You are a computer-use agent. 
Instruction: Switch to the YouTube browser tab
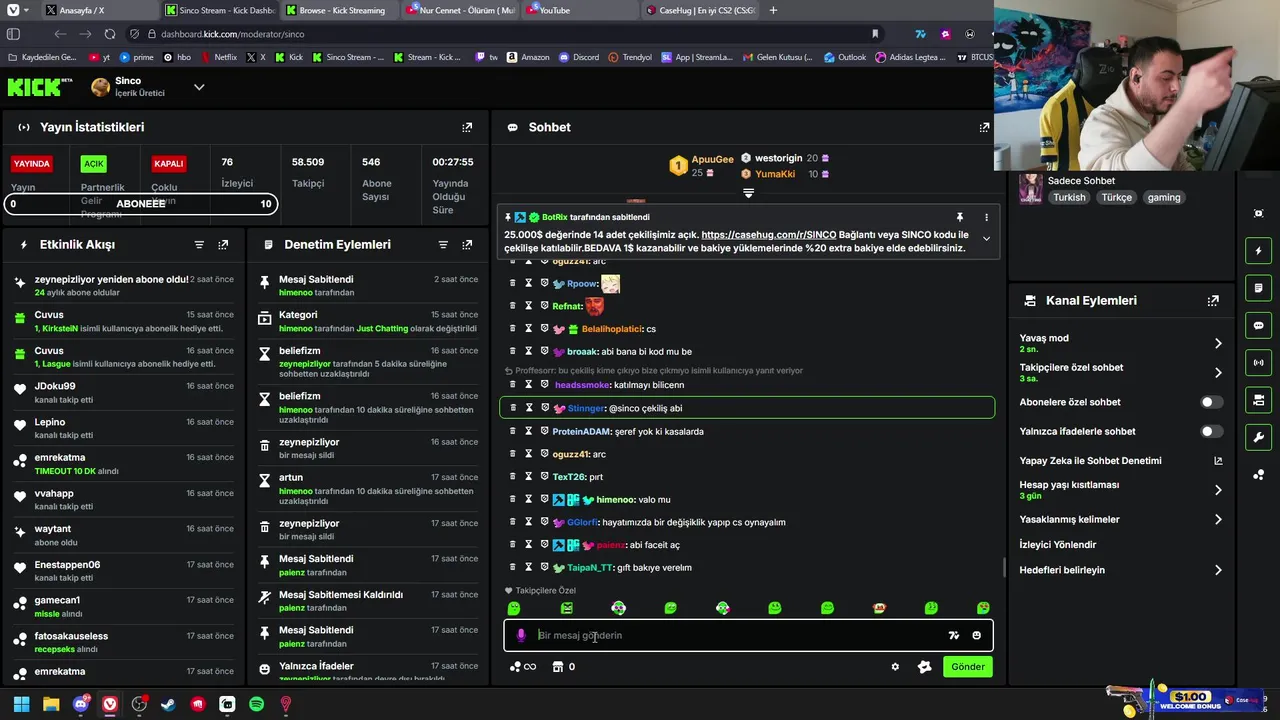[x=578, y=10]
